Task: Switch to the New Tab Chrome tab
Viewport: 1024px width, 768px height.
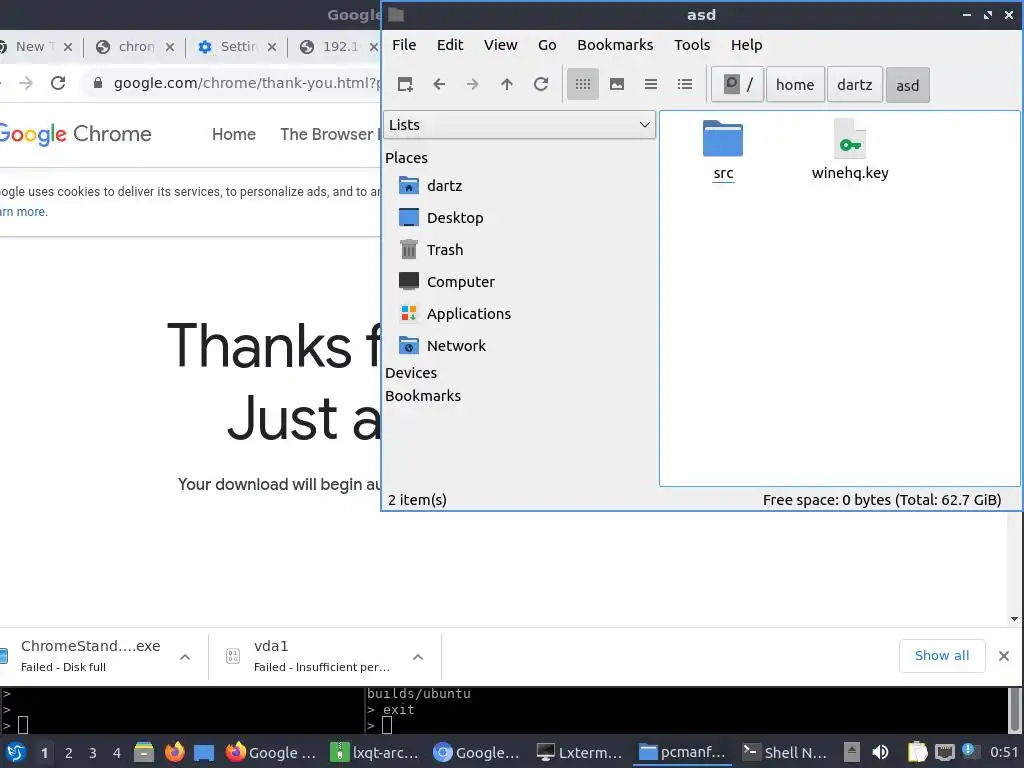Action: (29, 46)
